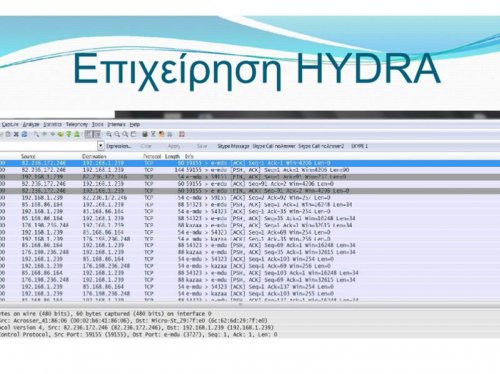Open the Help menu
500x374 pixels.
(x=135, y=124)
